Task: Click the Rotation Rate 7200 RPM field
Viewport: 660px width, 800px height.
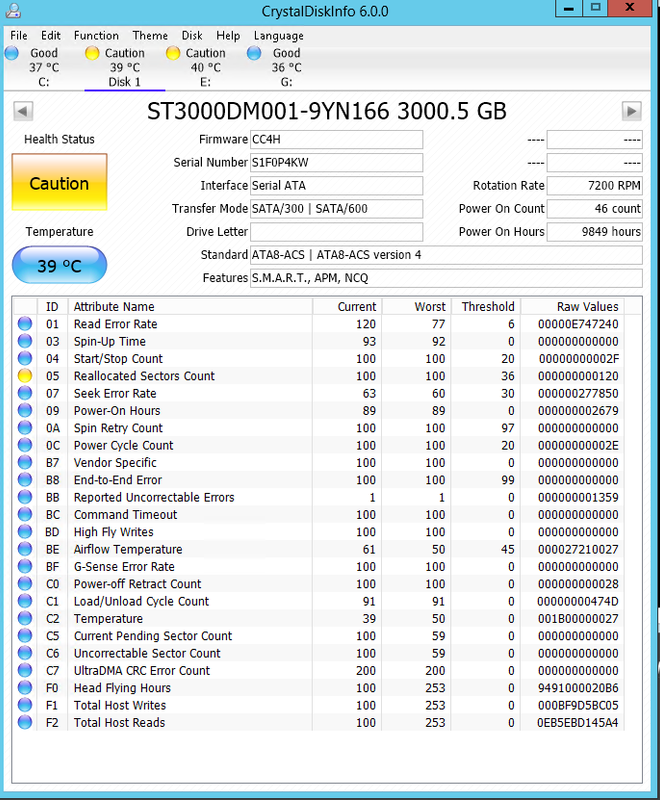Action: click(594, 185)
